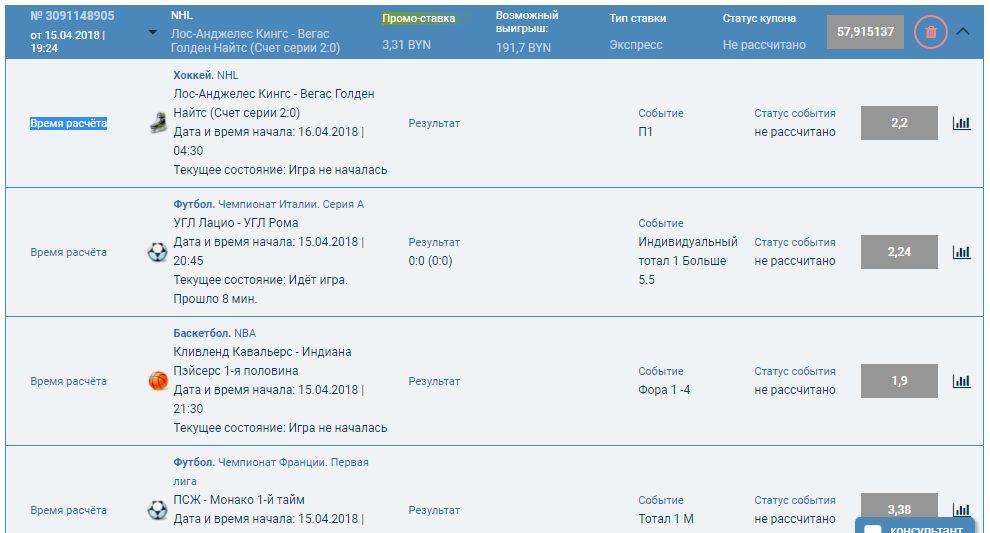
Task: Click the Не рассчитано coupon status
Action: [x=764, y=45]
